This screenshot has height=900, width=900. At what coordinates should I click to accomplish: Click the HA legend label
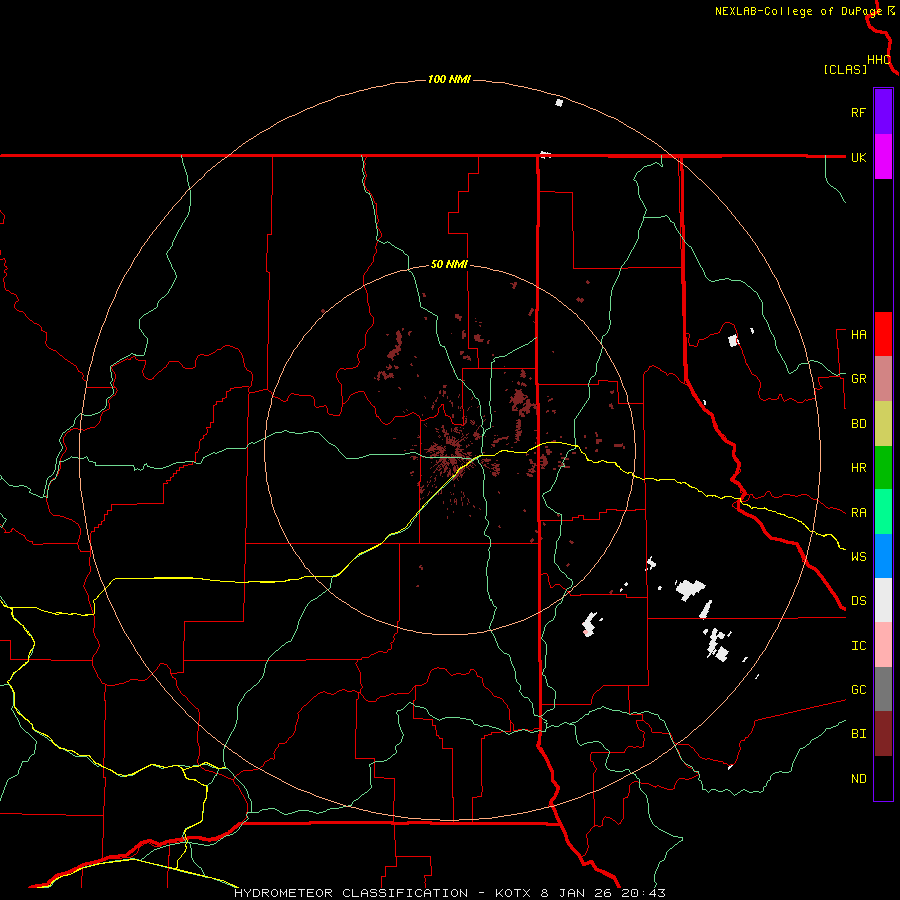point(858,335)
